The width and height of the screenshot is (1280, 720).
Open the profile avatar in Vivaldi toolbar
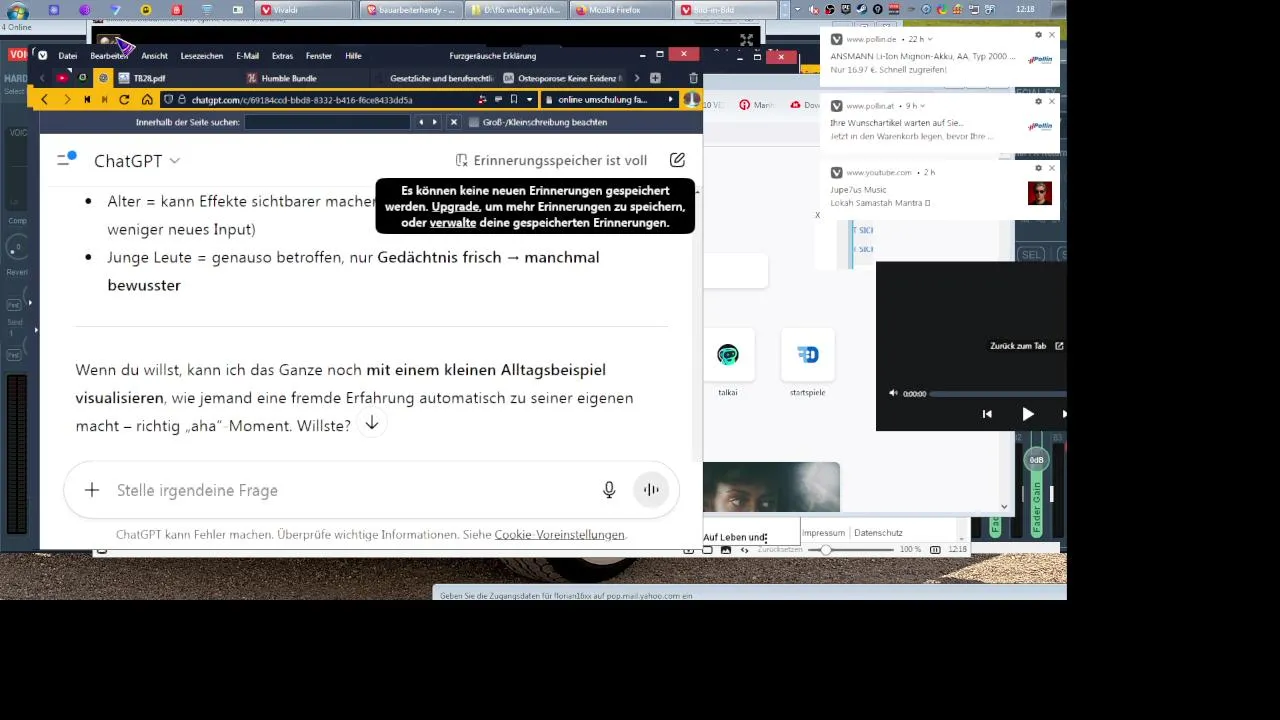(x=691, y=100)
